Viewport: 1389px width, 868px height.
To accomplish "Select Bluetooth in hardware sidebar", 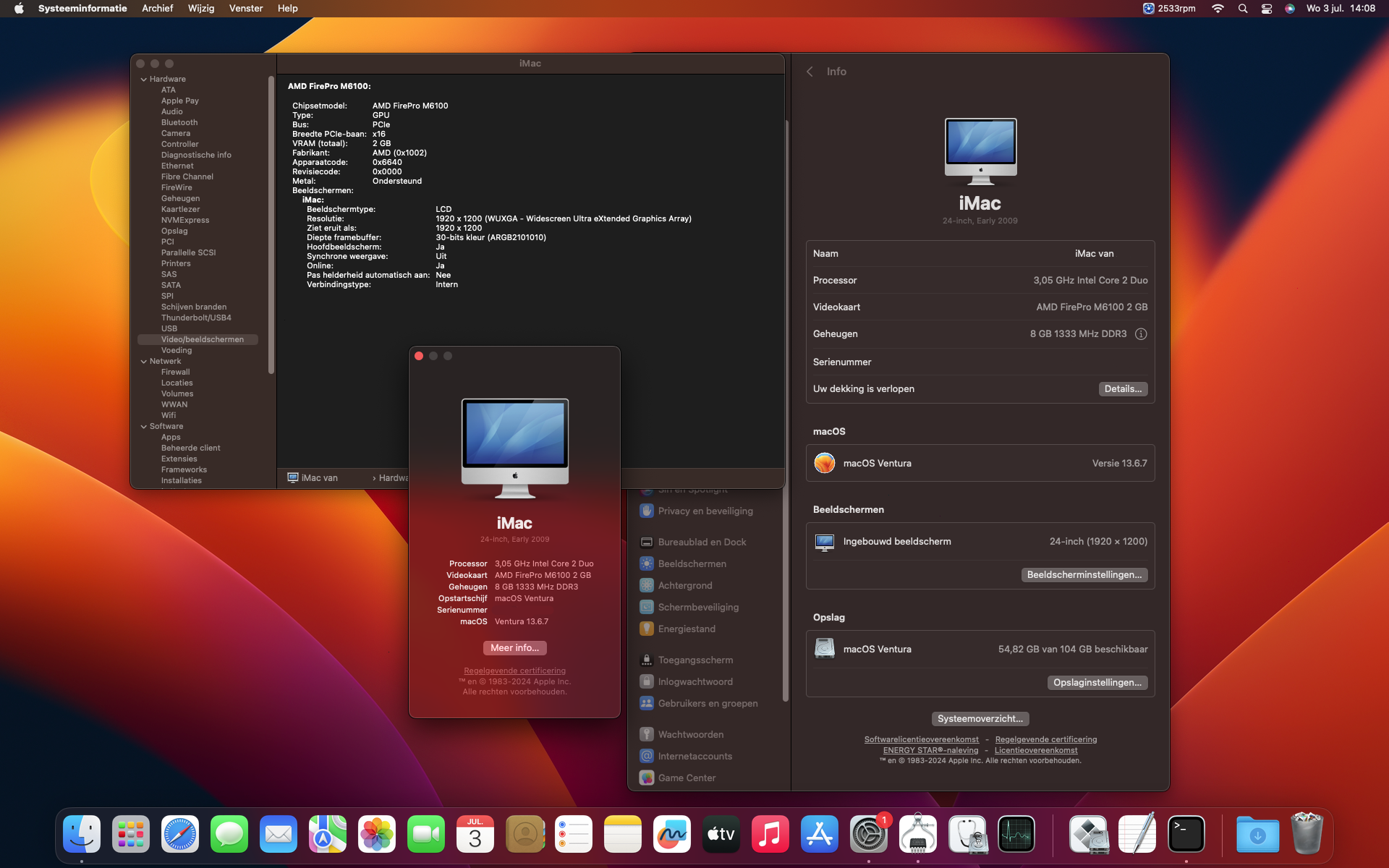I will [179, 123].
